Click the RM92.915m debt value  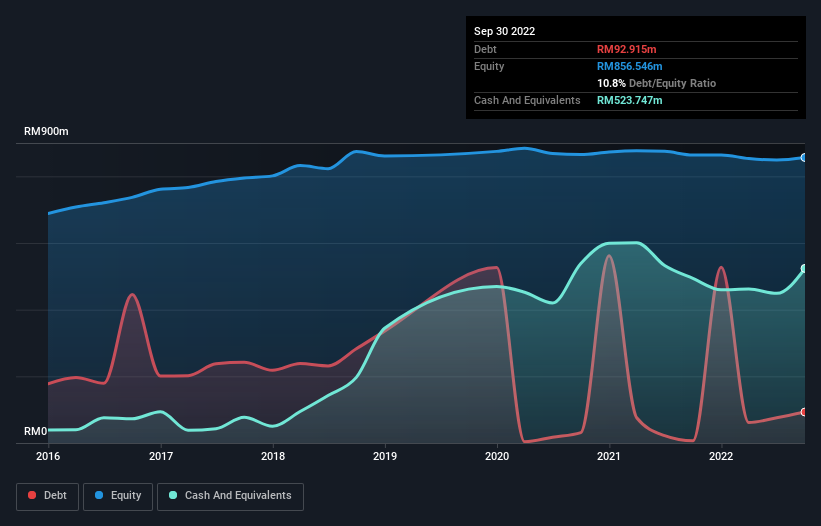click(x=626, y=49)
